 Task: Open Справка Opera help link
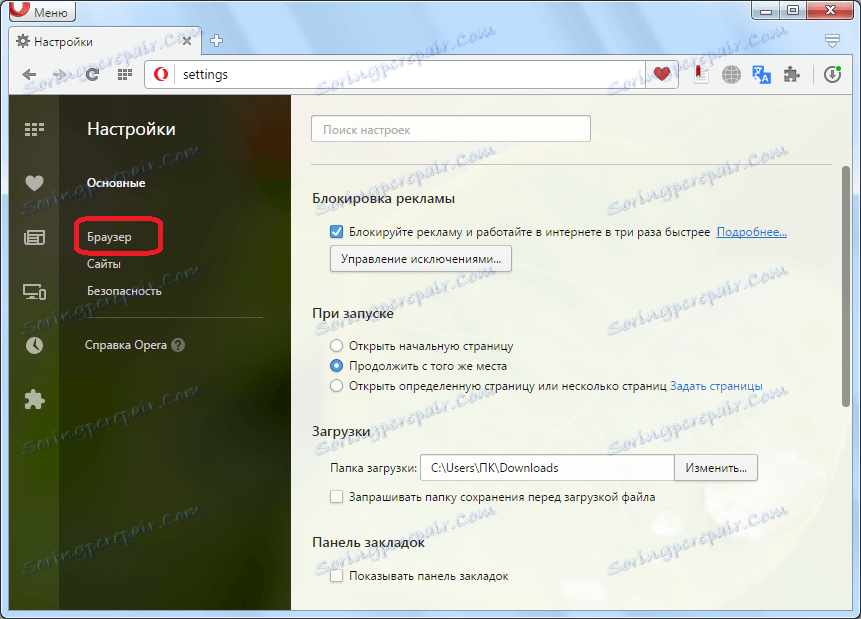(126, 345)
